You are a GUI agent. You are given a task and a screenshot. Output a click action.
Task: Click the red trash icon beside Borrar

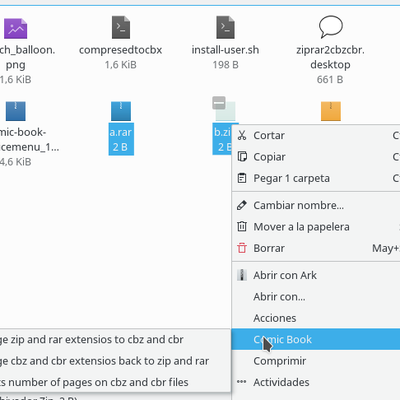click(x=242, y=248)
